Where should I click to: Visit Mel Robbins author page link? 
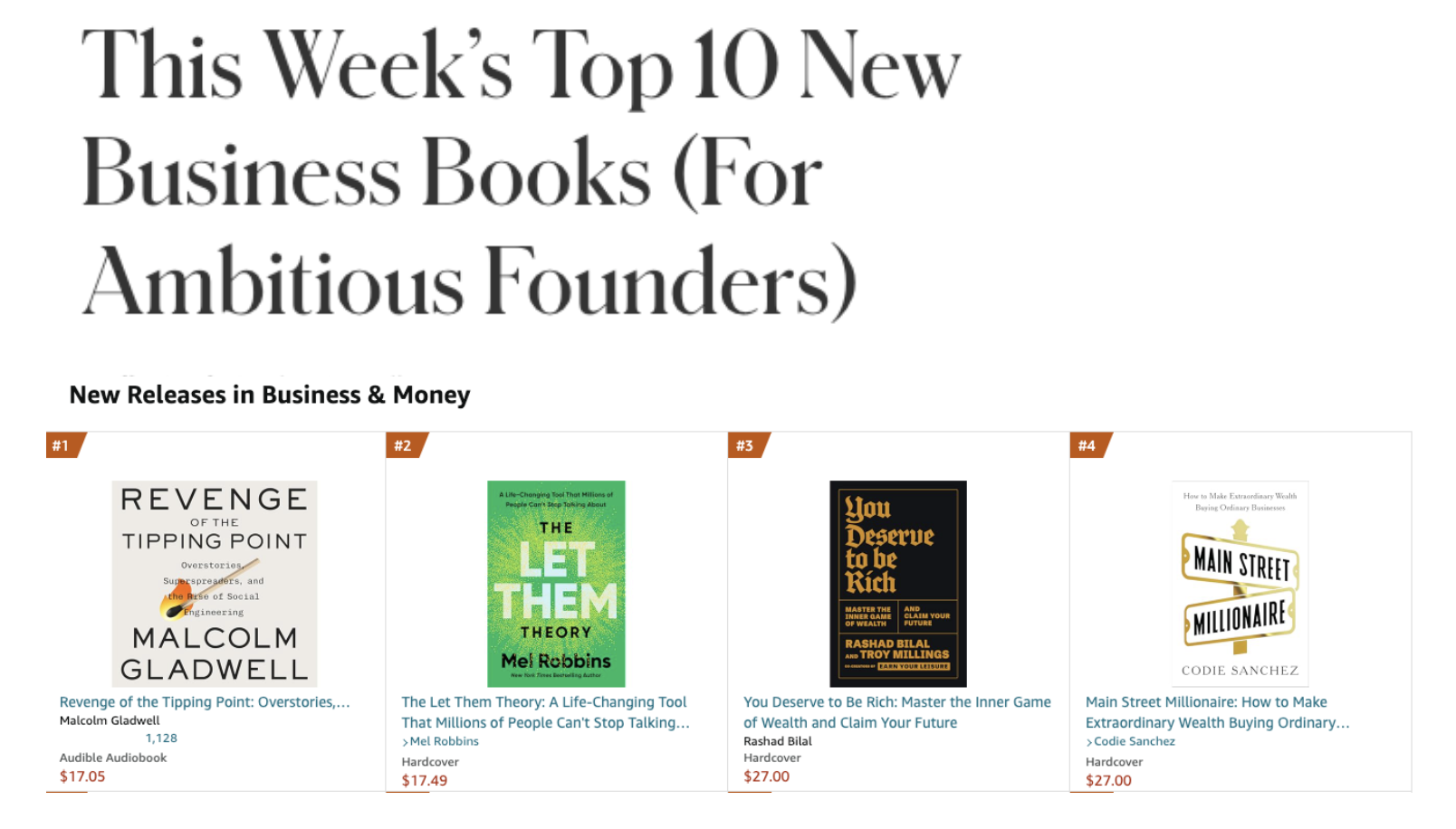[441, 741]
